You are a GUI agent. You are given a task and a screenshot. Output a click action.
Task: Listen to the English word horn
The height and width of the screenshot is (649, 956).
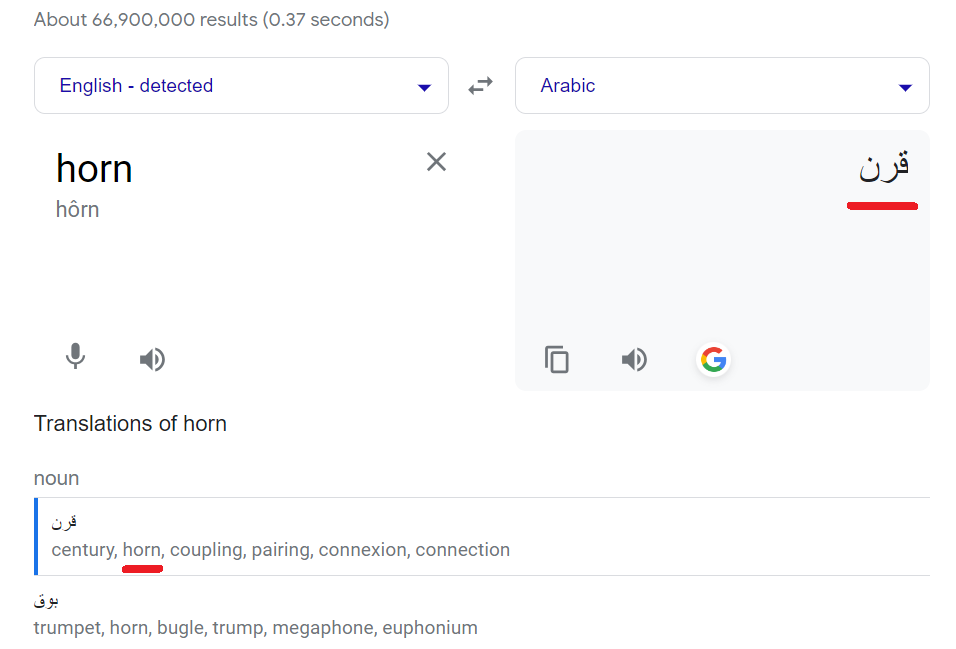pos(152,359)
